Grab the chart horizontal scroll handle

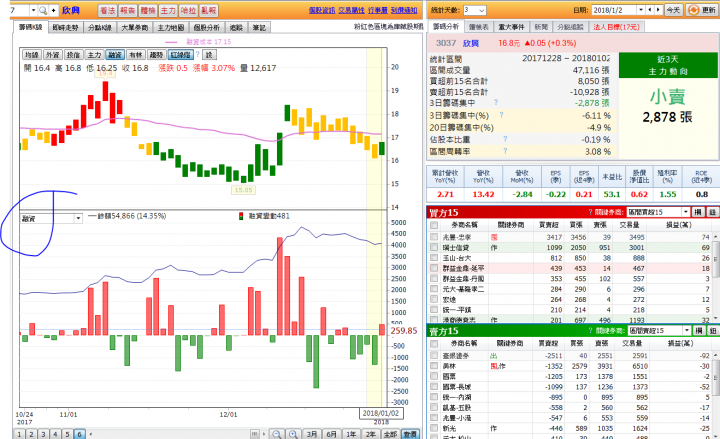(255, 434)
